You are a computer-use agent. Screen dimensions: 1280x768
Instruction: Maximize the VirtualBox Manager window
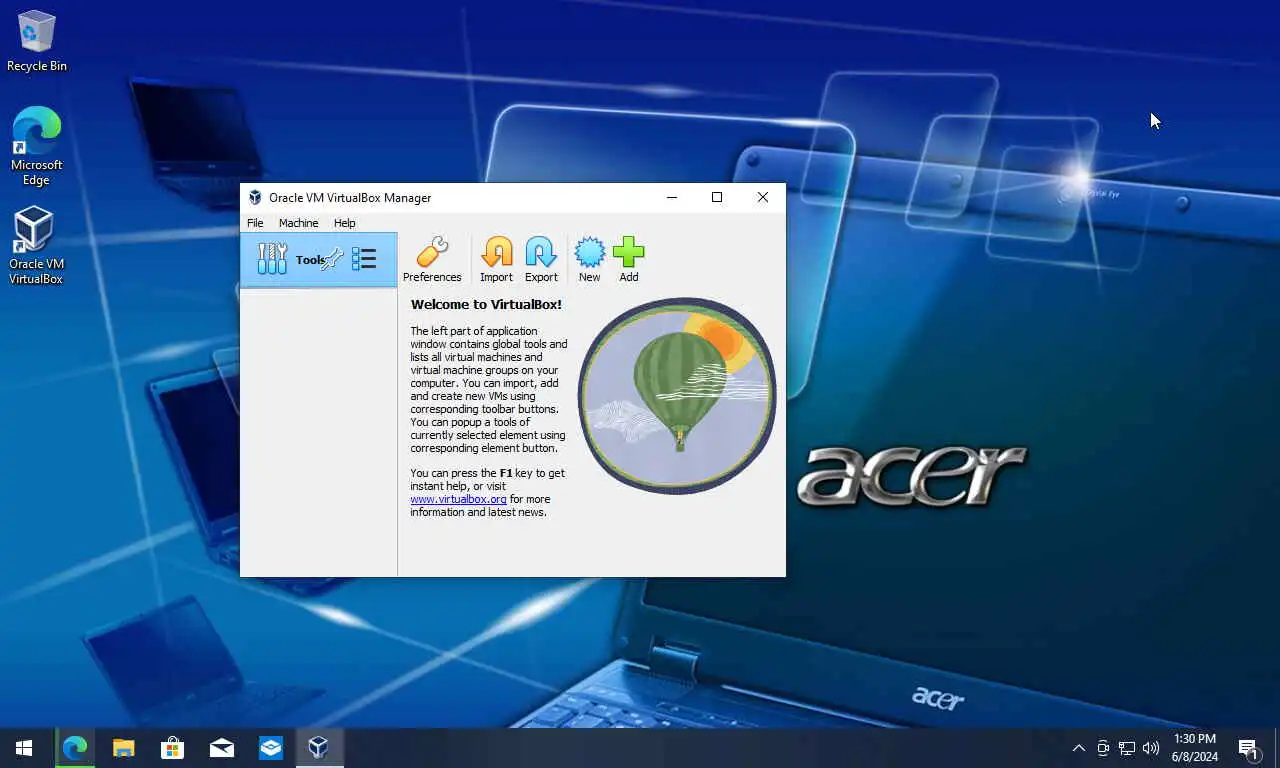click(x=717, y=198)
